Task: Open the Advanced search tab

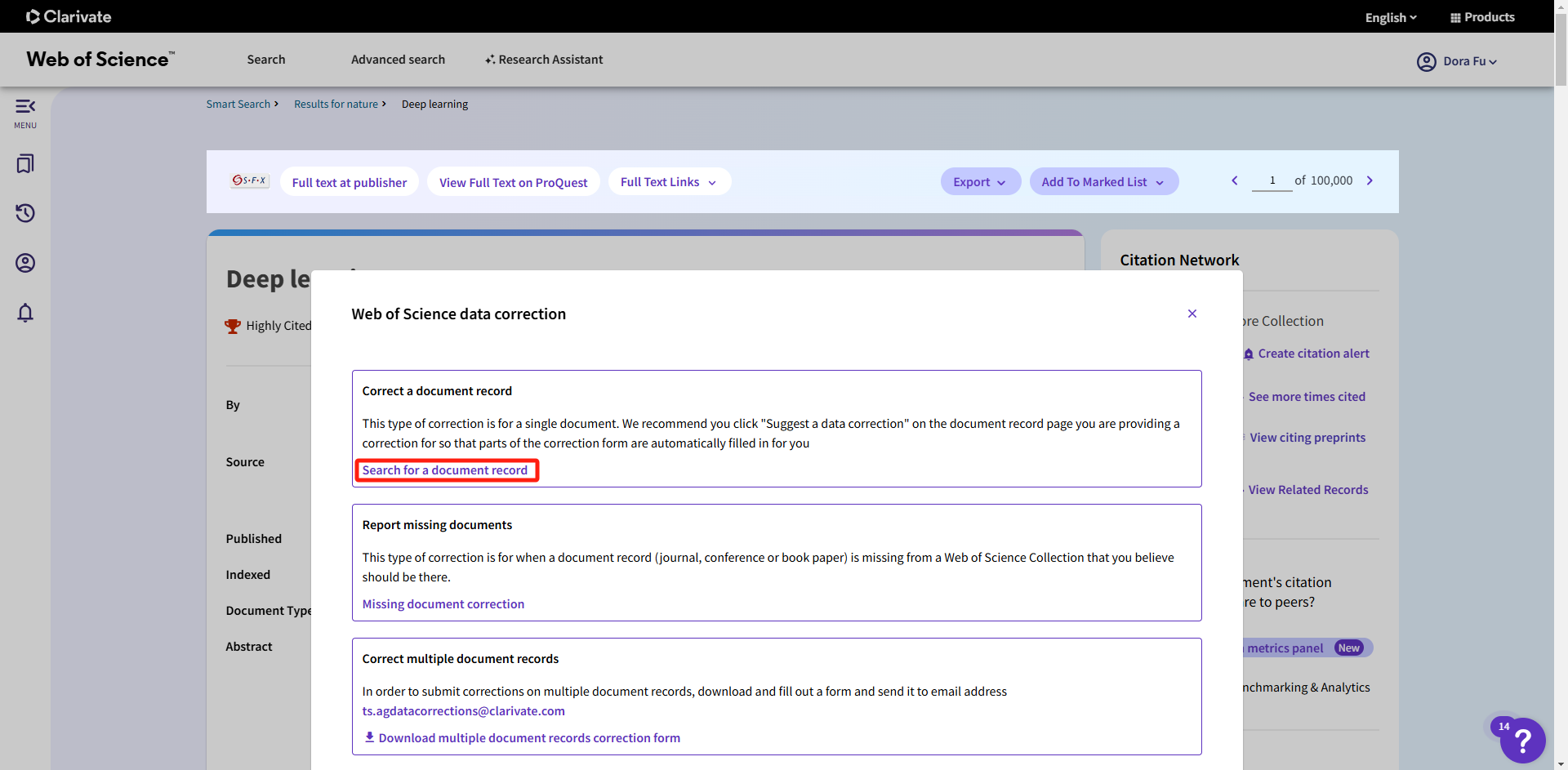Action: tap(398, 60)
